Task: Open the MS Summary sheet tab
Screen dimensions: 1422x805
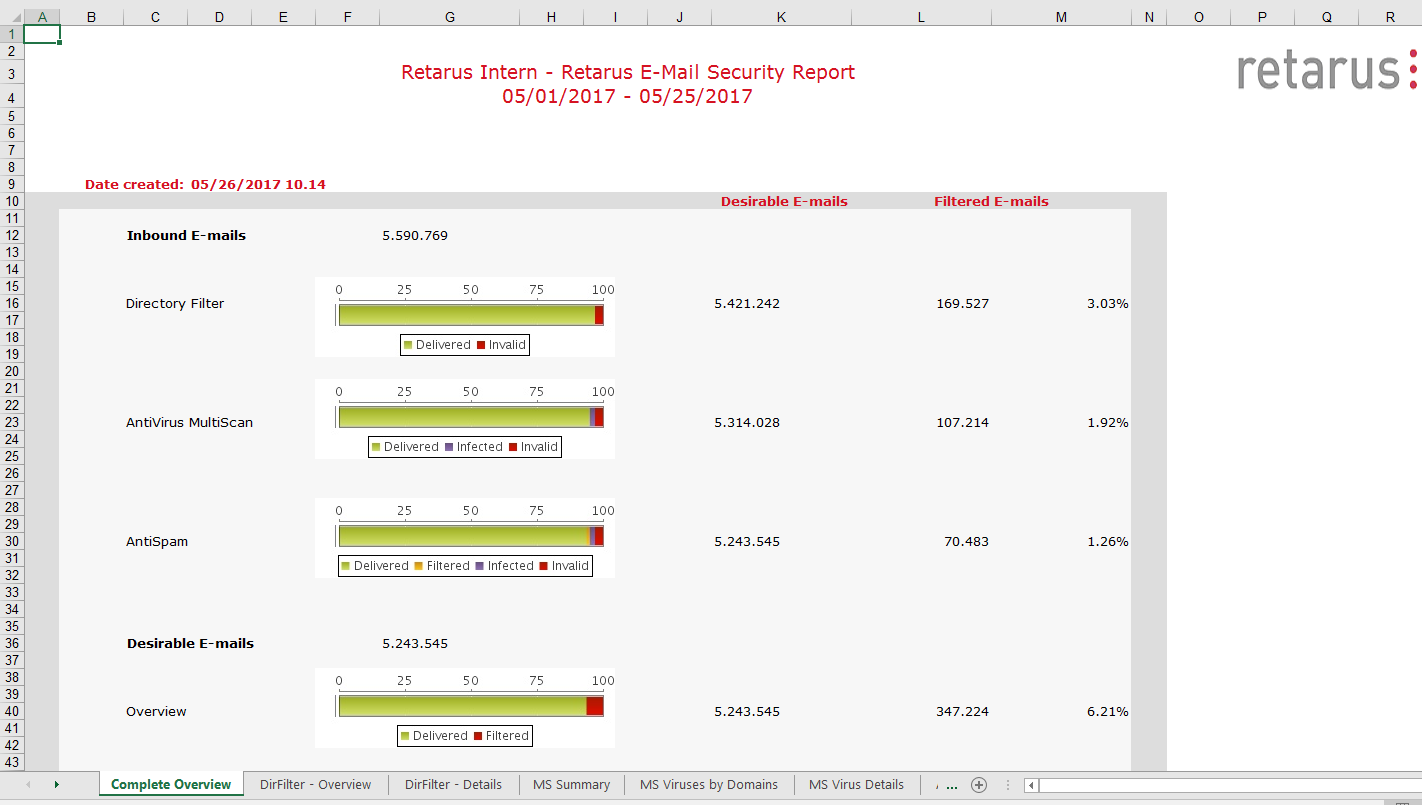Action: pos(571,785)
